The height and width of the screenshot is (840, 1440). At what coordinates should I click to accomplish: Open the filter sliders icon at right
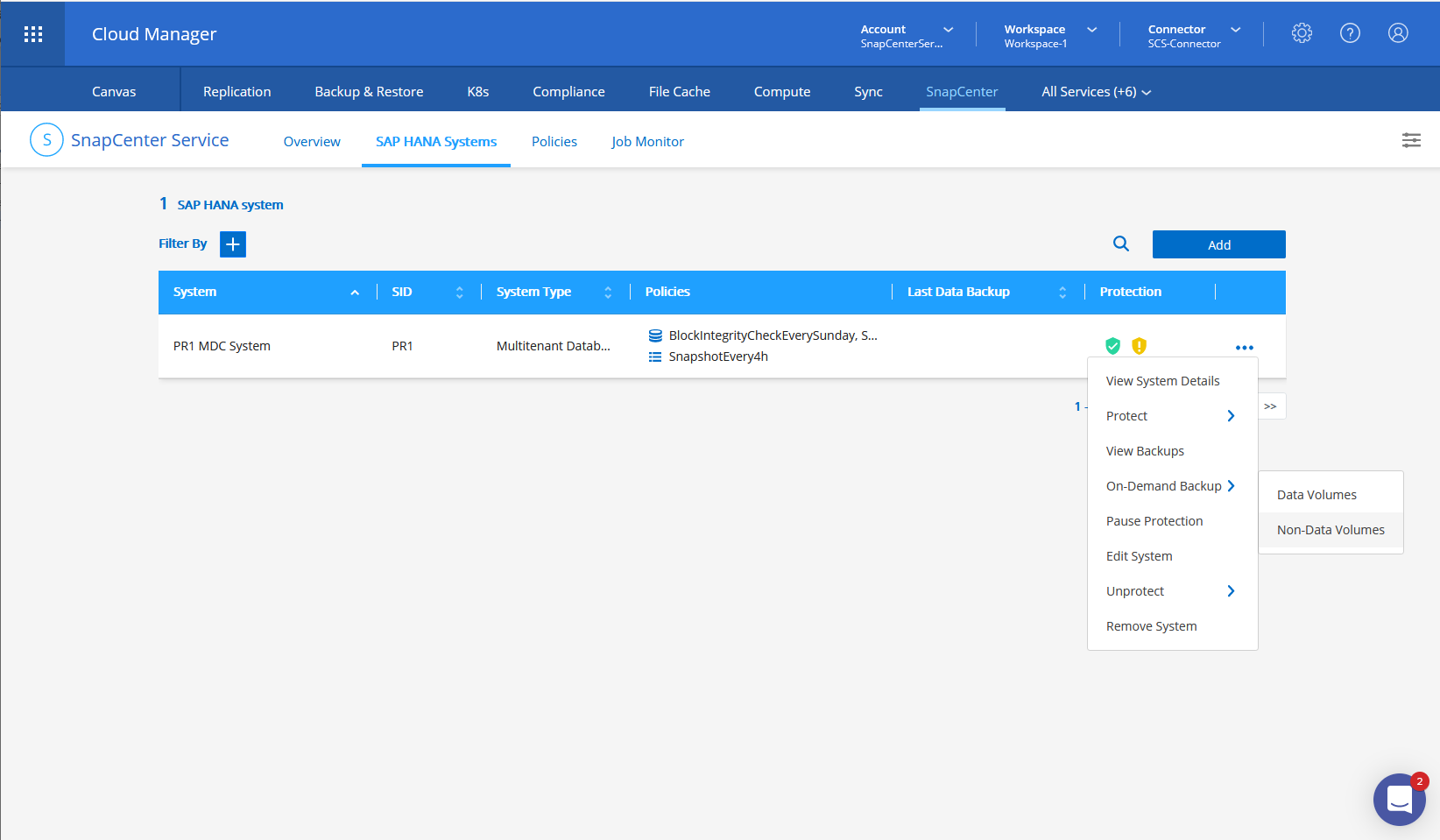coord(1411,140)
